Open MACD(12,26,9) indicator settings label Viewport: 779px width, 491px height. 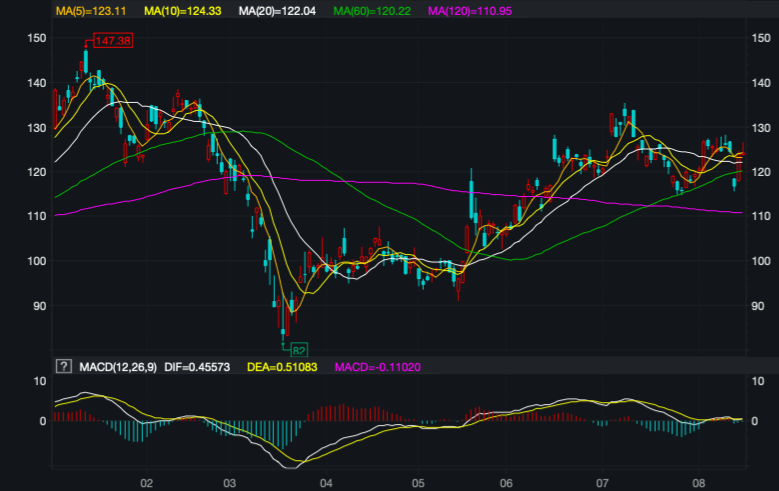click(117, 367)
